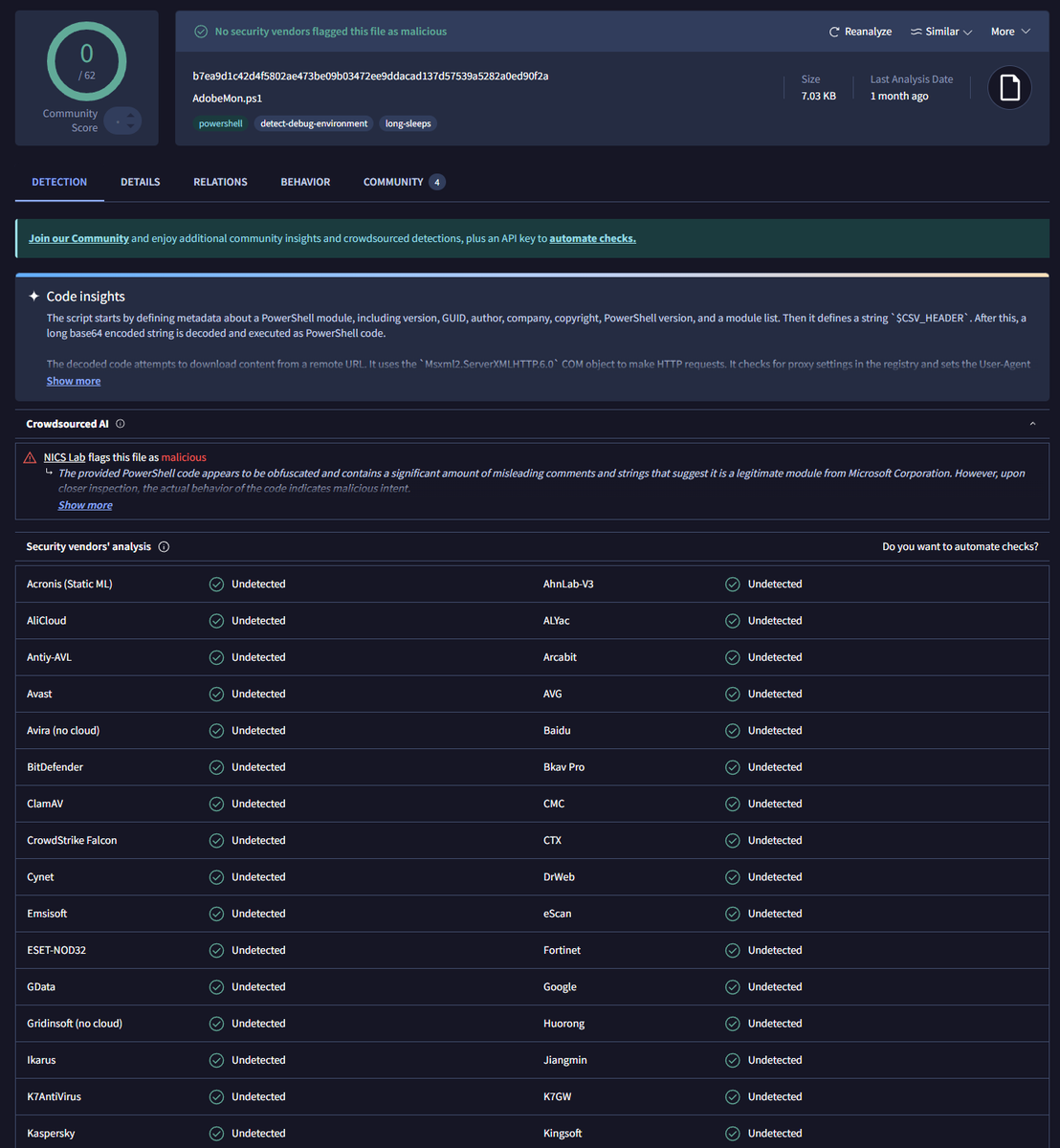1060x1148 pixels.
Task: Click the Undetected check icon for Antiy-AVL
Action: [216, 657]
